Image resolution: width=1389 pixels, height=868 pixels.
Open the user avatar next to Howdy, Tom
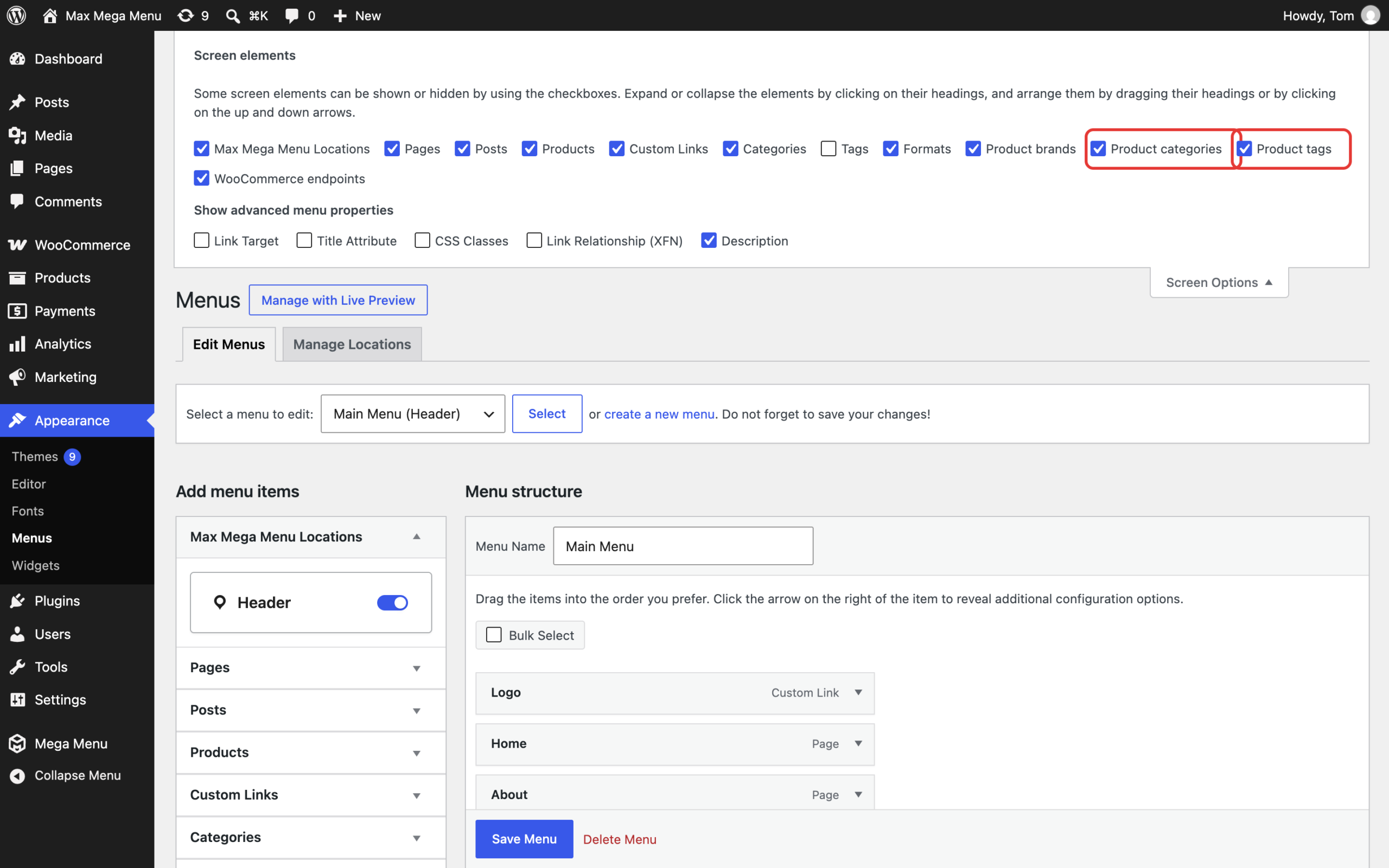coord(1371,16)
